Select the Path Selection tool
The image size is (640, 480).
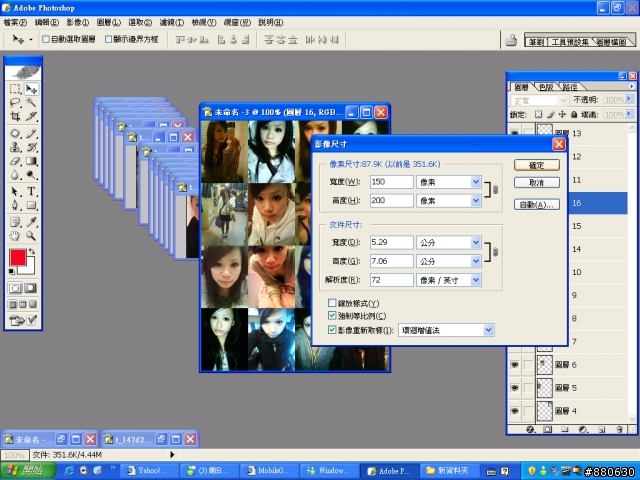(15, 191)
